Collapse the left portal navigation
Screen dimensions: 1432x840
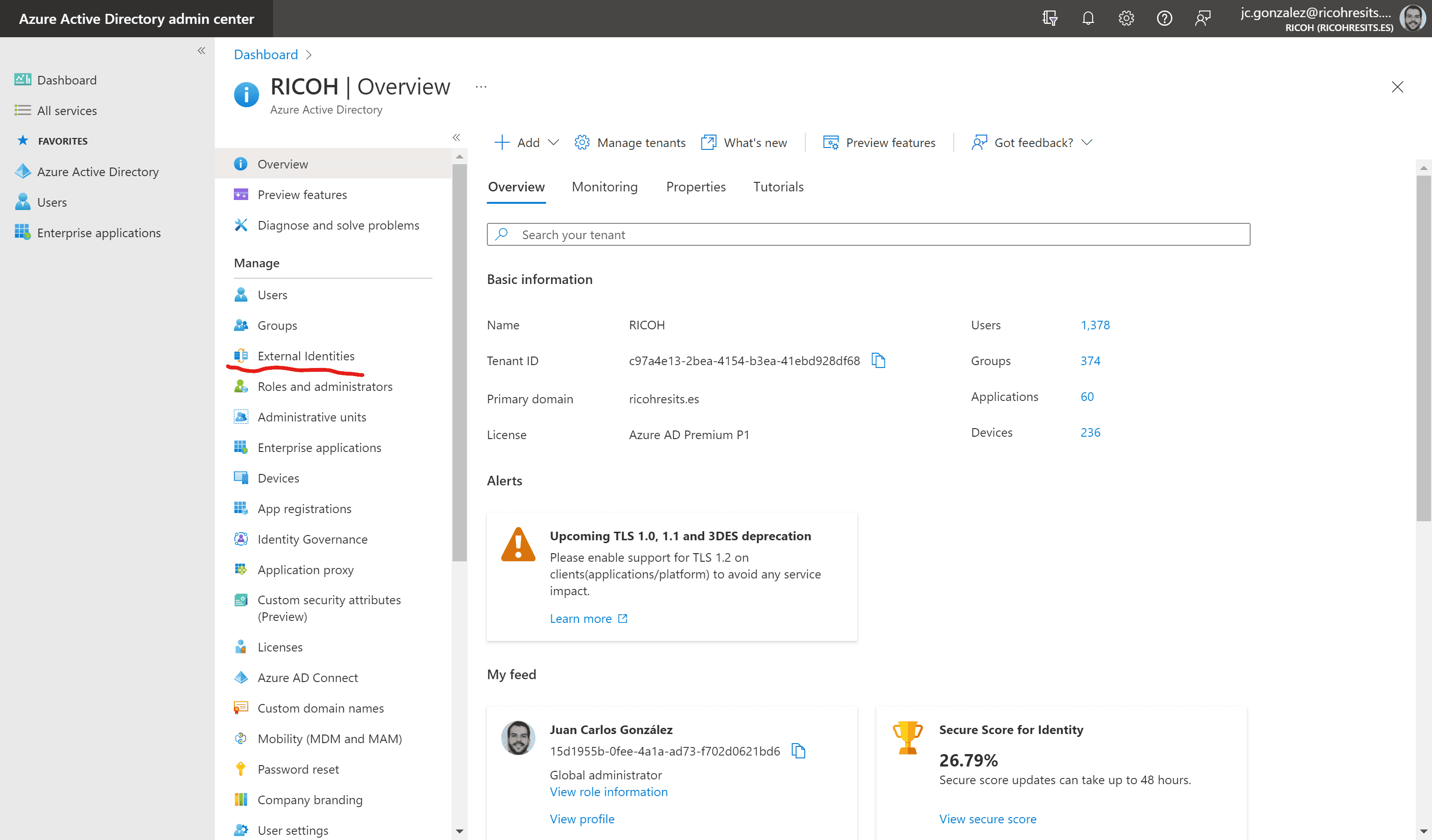[x=201, y=51]
